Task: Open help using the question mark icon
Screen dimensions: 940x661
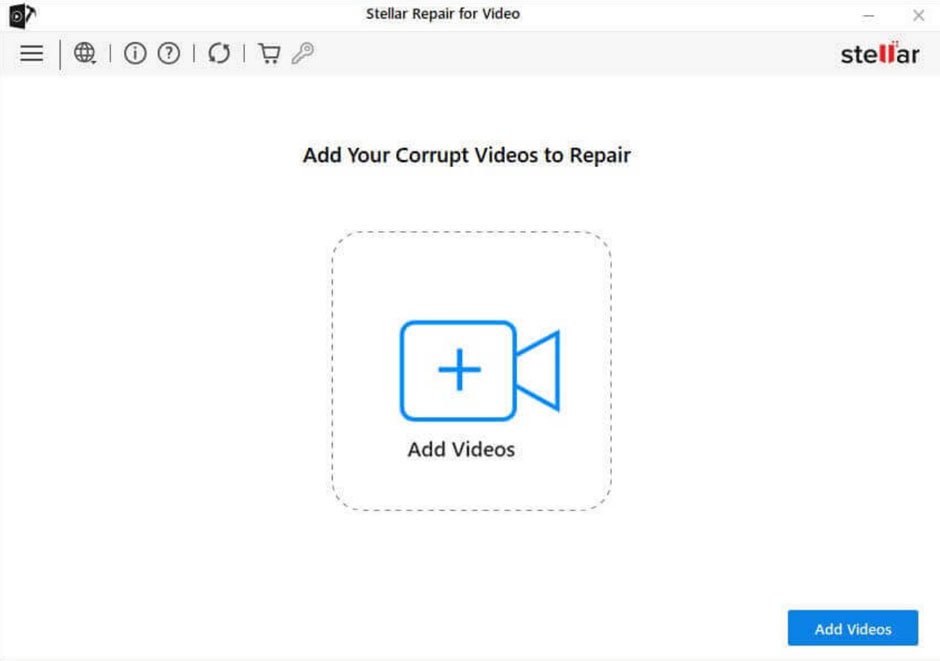Action: [x=168, y=54]
